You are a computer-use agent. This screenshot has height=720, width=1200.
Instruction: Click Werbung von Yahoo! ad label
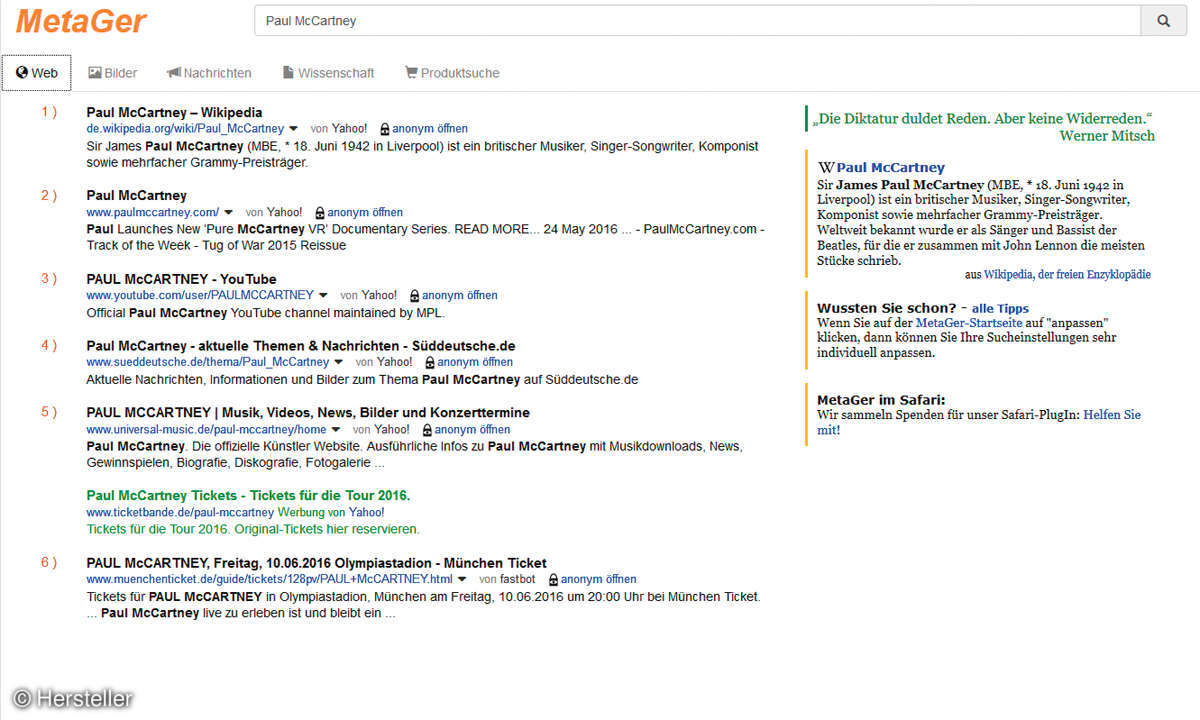pyautogui.click(x=331, y=513)
